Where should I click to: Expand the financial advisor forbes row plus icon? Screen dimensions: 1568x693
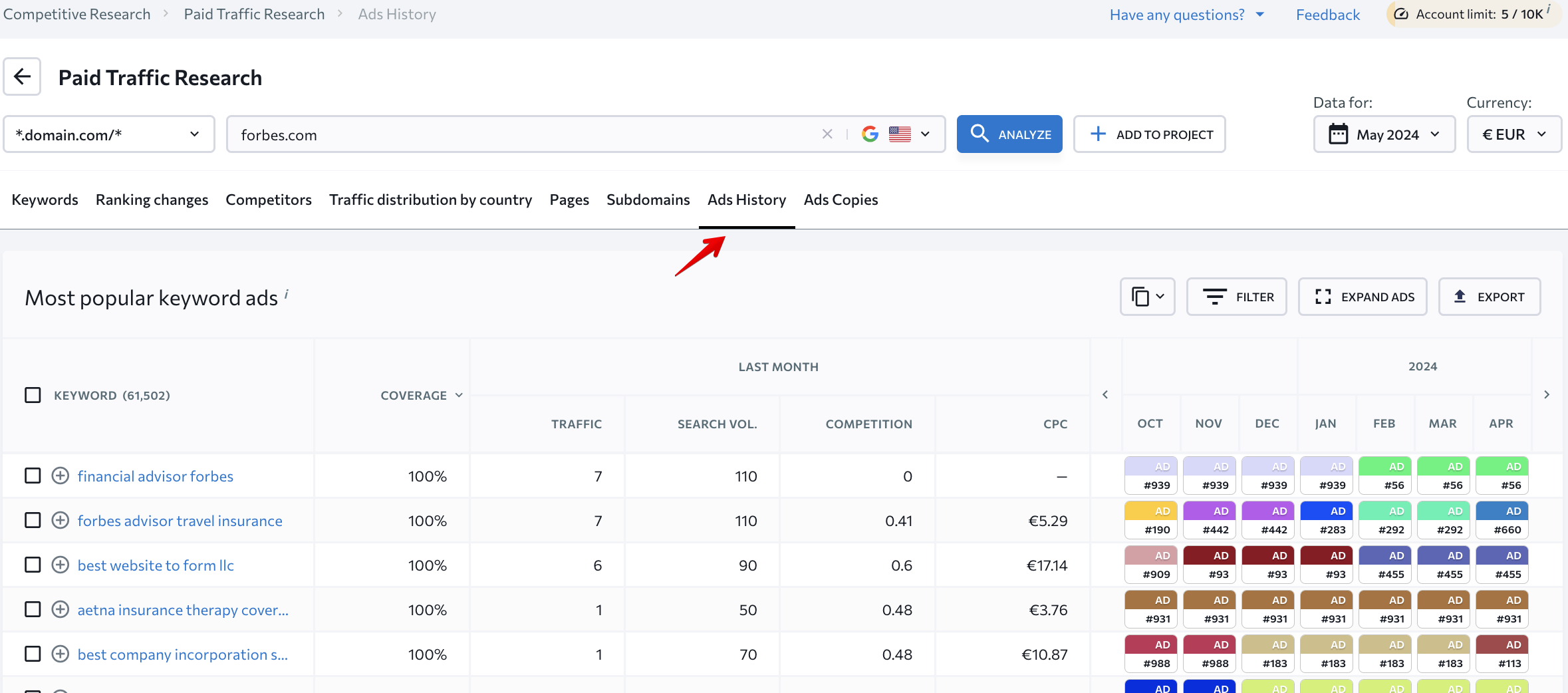(x=61, y=476)
